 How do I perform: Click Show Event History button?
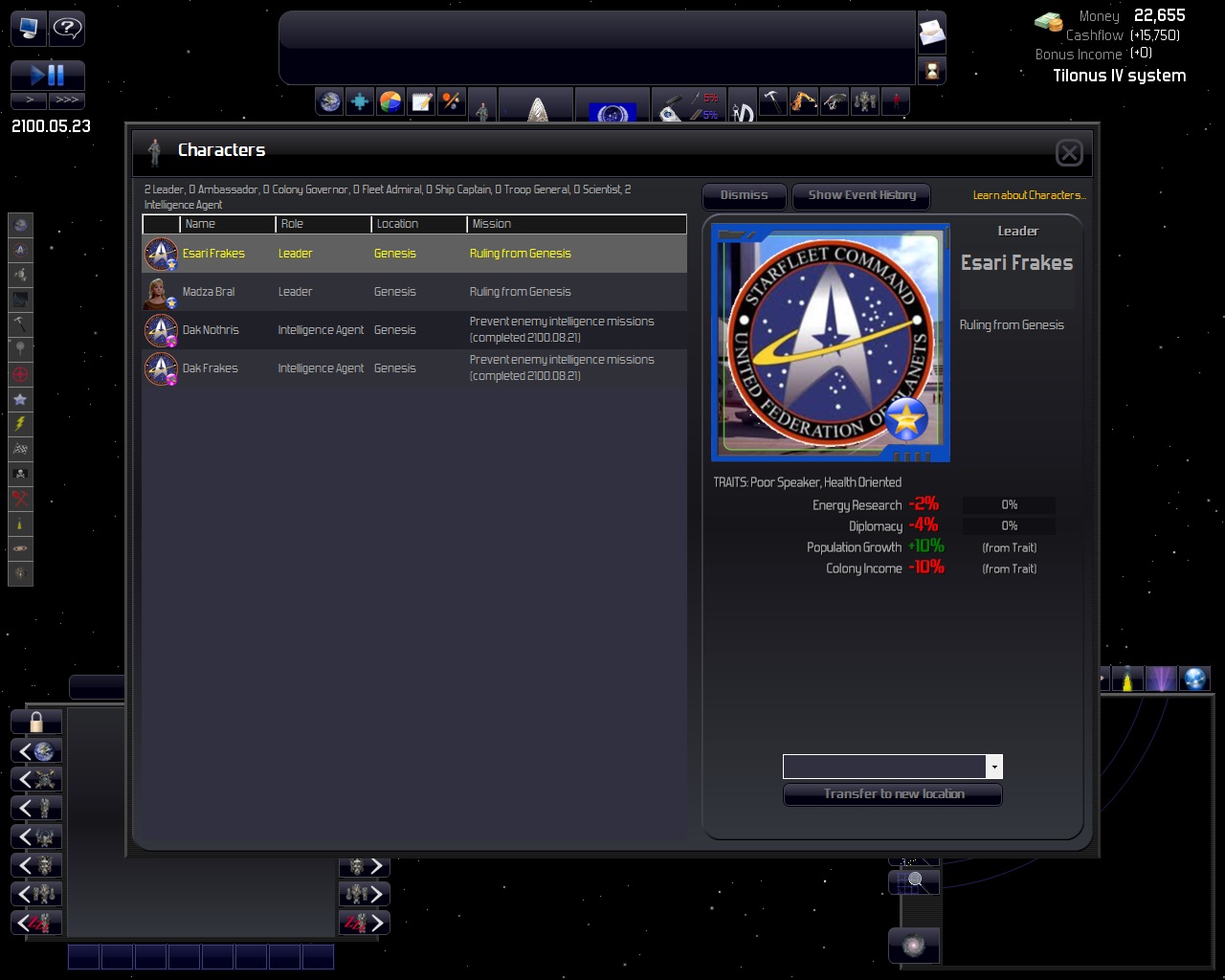tap(862, 196)
